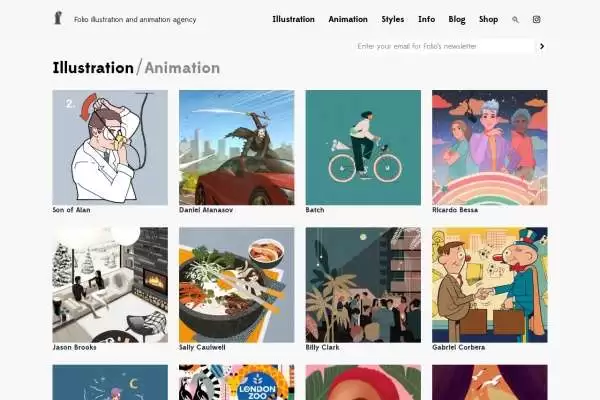
Task: Switch to the Animation heading tab
Action: tap(182, 68)
